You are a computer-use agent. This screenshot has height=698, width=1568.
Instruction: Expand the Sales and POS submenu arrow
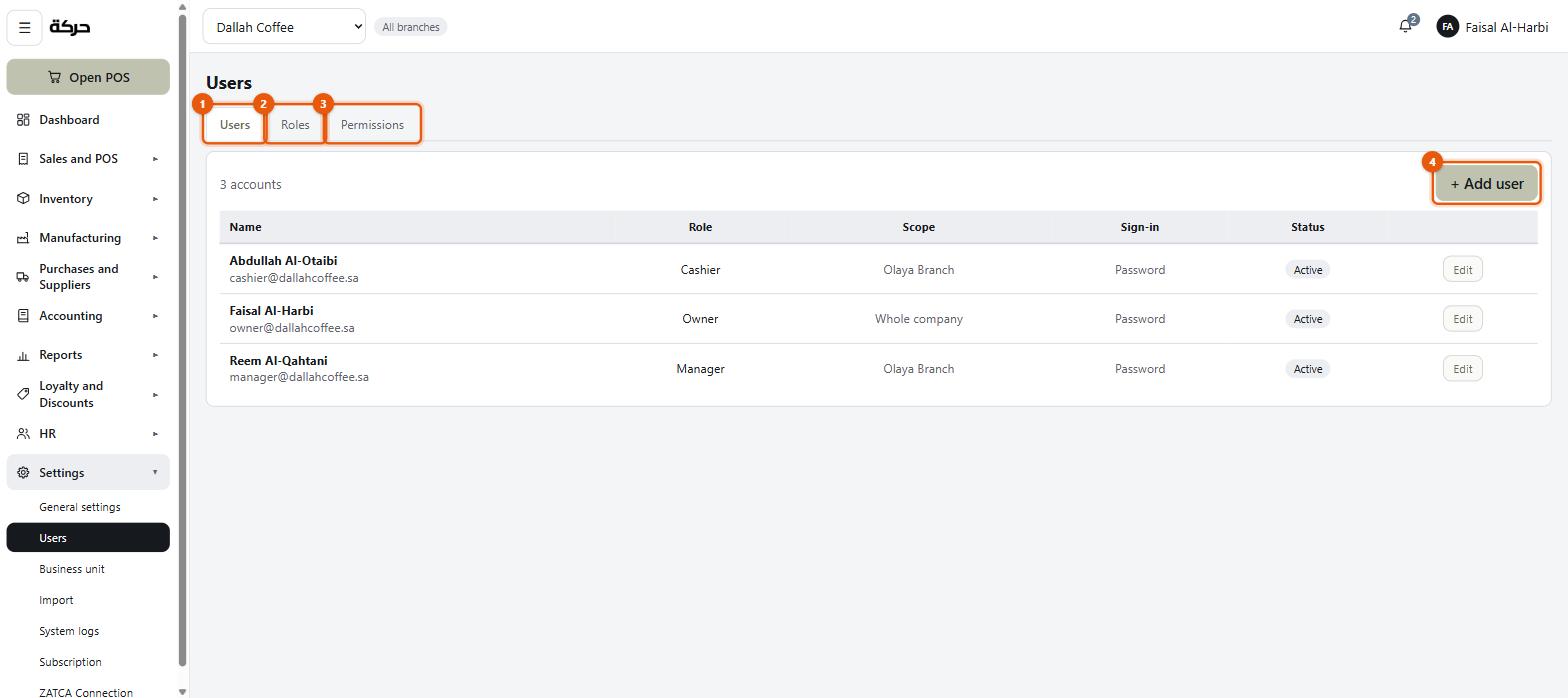coord(155,159)
